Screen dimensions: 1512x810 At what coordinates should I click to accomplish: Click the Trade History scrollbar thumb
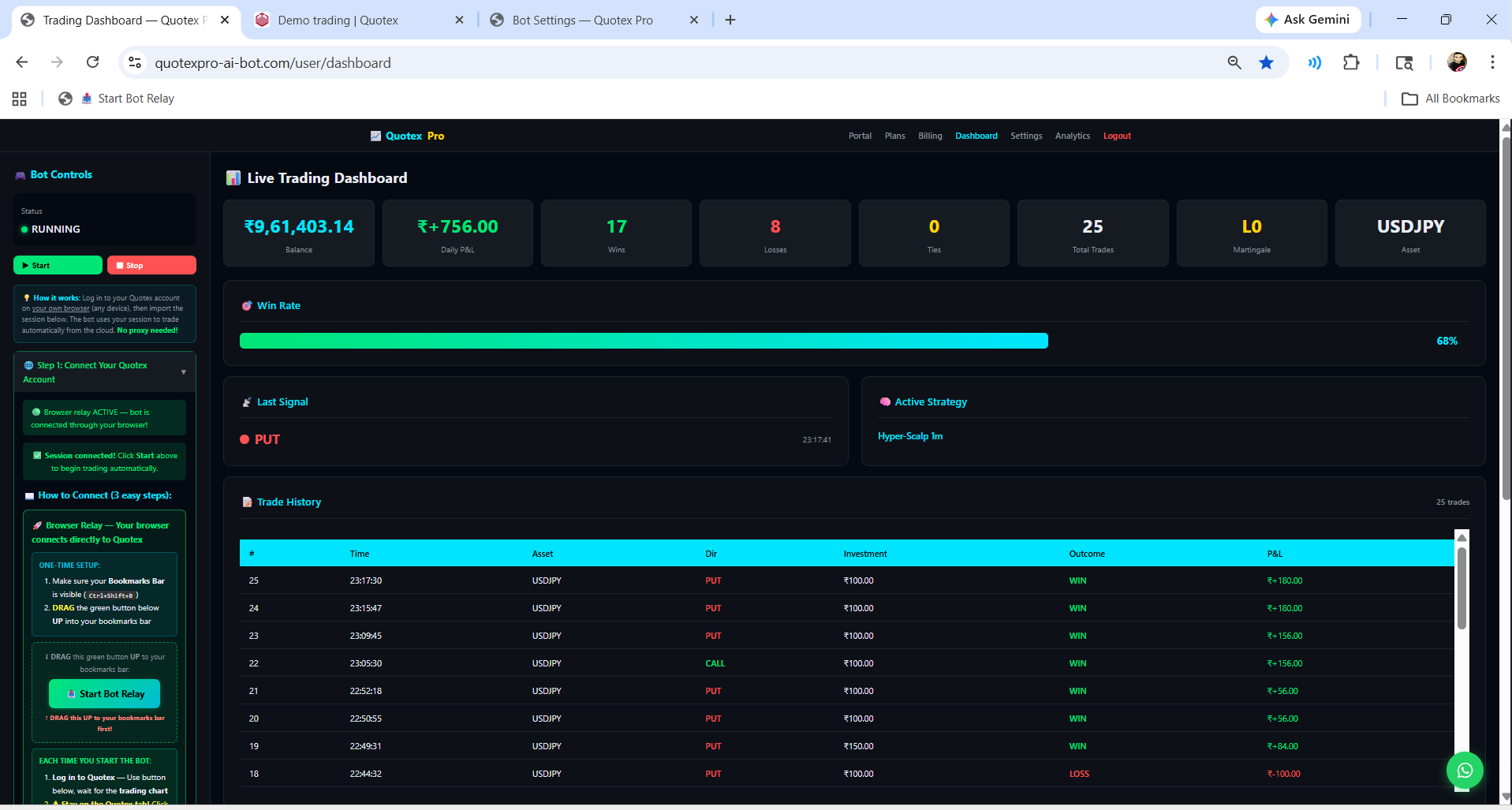coord(1462,588)
